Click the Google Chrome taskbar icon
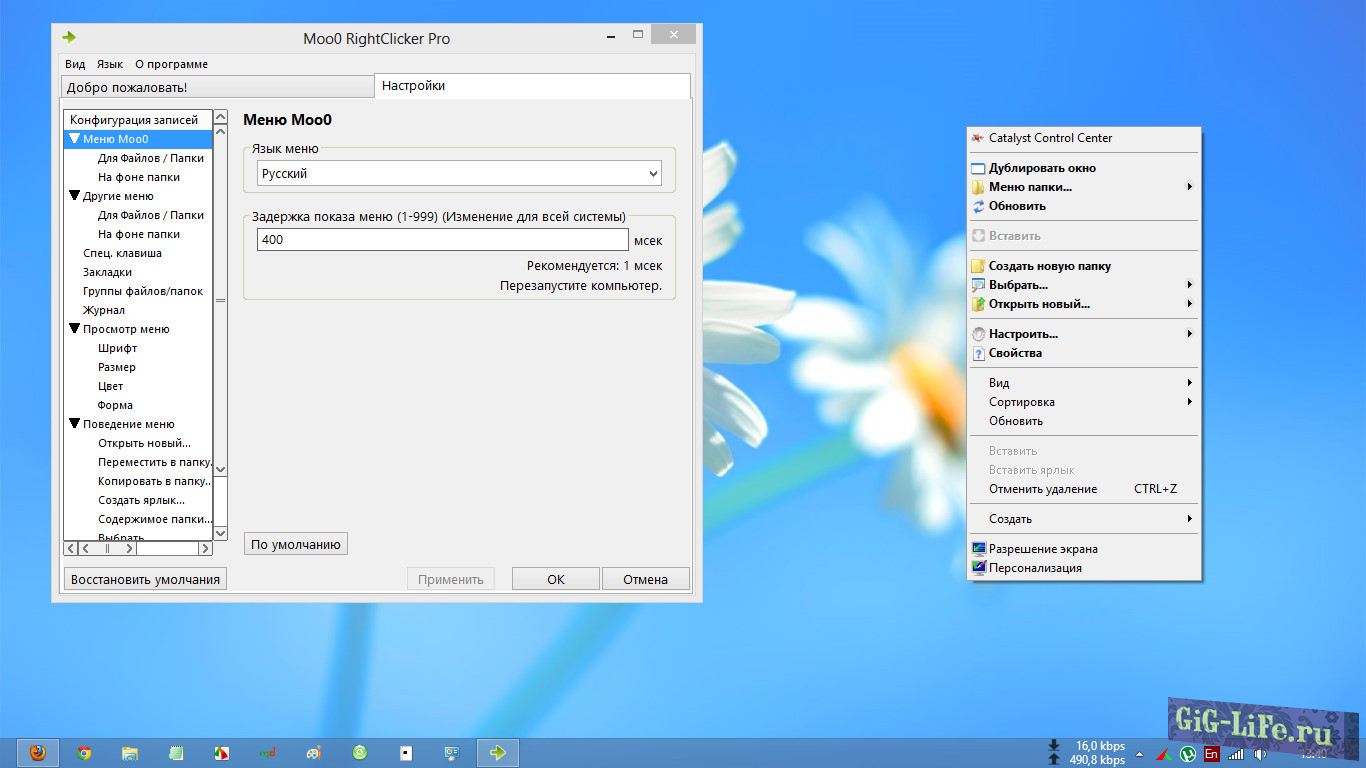 point(84,753)
